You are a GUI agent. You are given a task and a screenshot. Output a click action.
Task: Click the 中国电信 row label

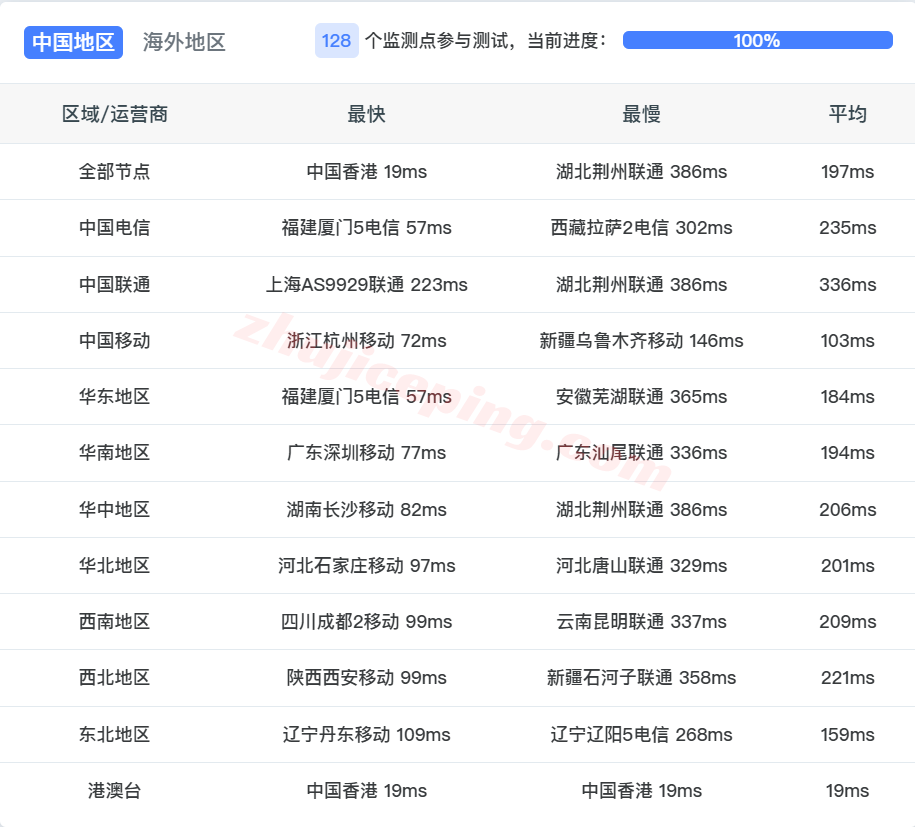(114, 228)
